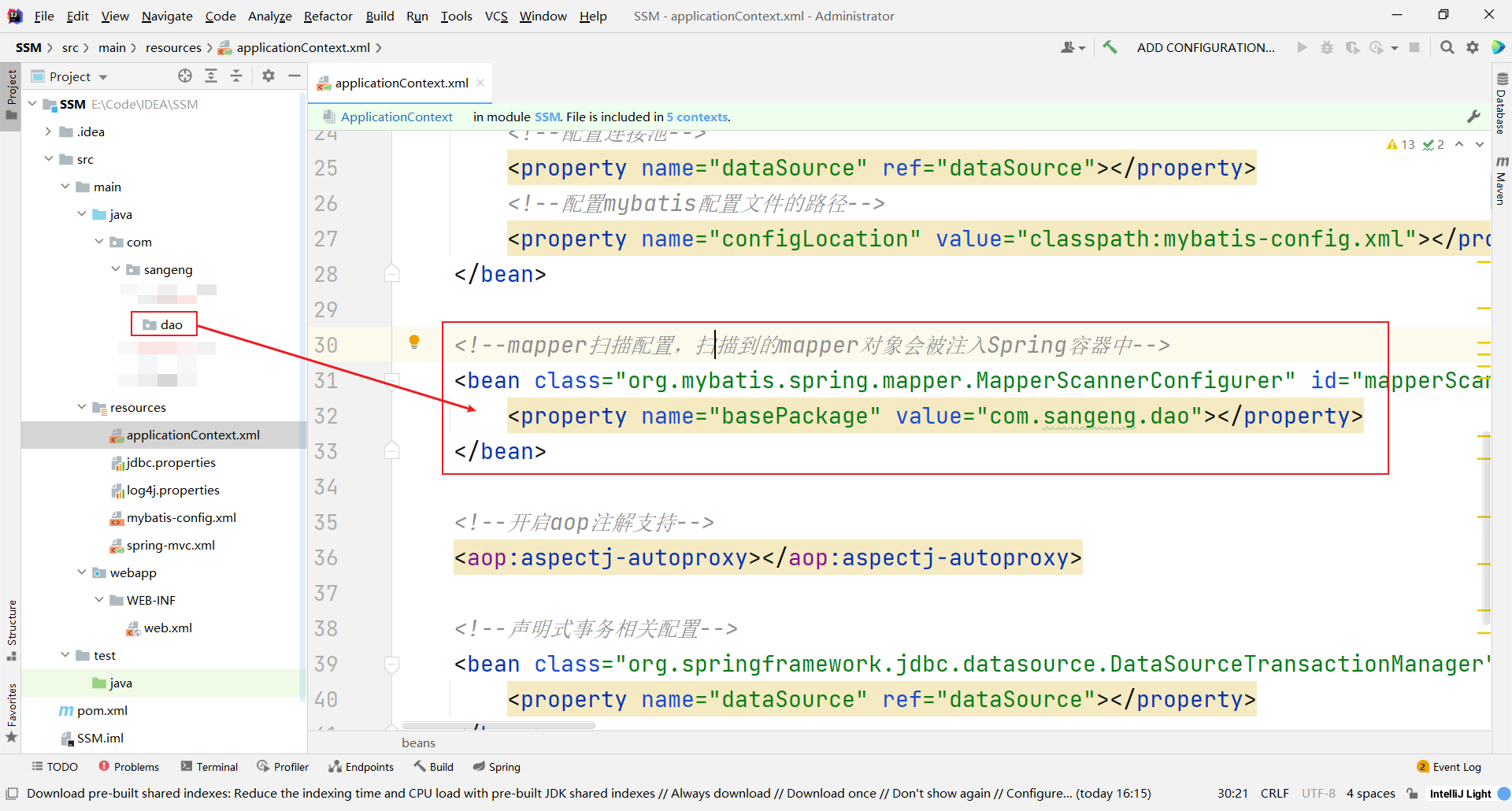Open the Favorites side tool window
The width and height of the screenshot is (1512, 811).
[x=11, y=713]
